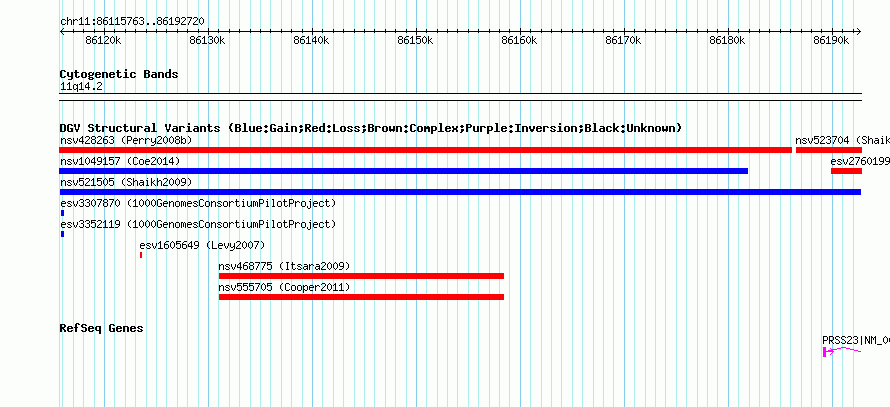This screenshot has width=890, height=407.
Task: Click the DGV Structural Variants track heading
Action: tap(371, 128)
